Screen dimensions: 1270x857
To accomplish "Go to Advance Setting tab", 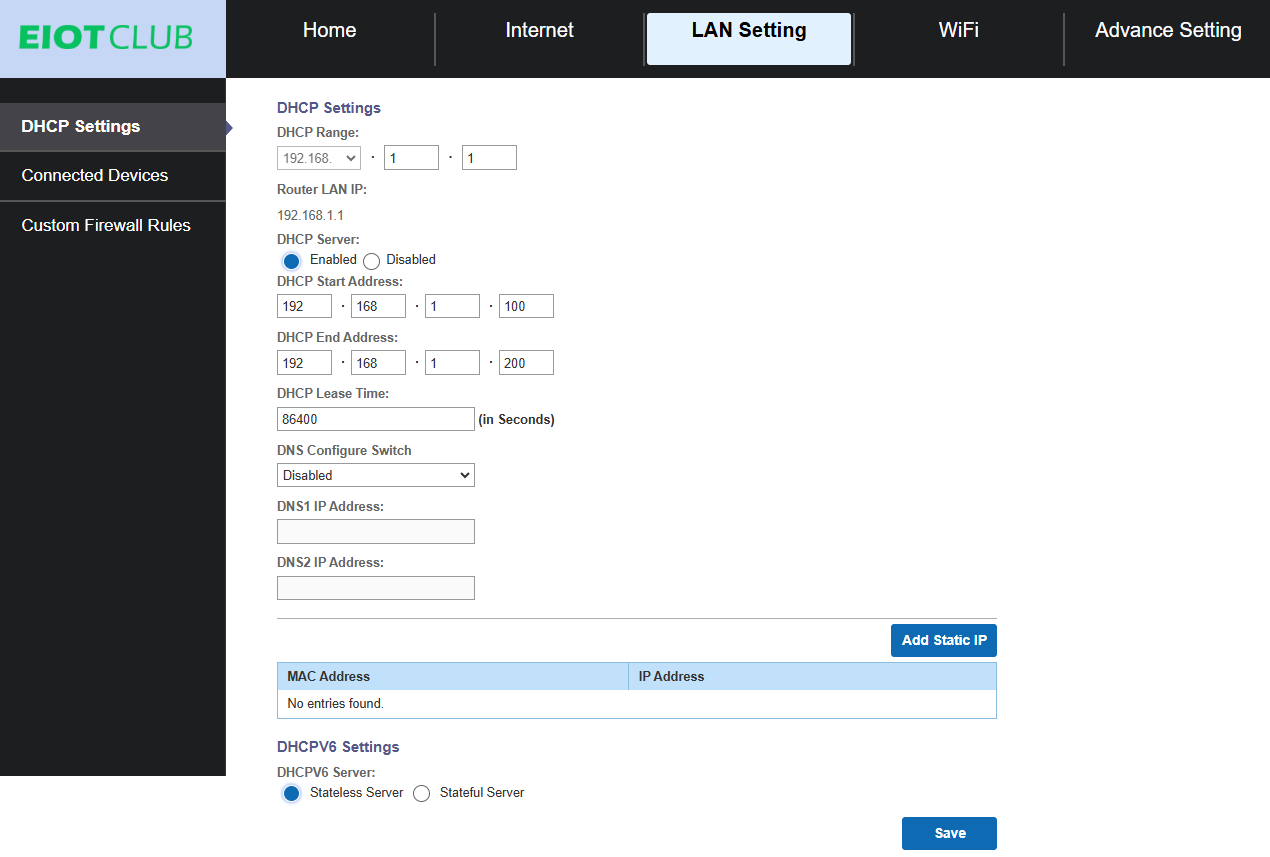I will (1167, 31).
